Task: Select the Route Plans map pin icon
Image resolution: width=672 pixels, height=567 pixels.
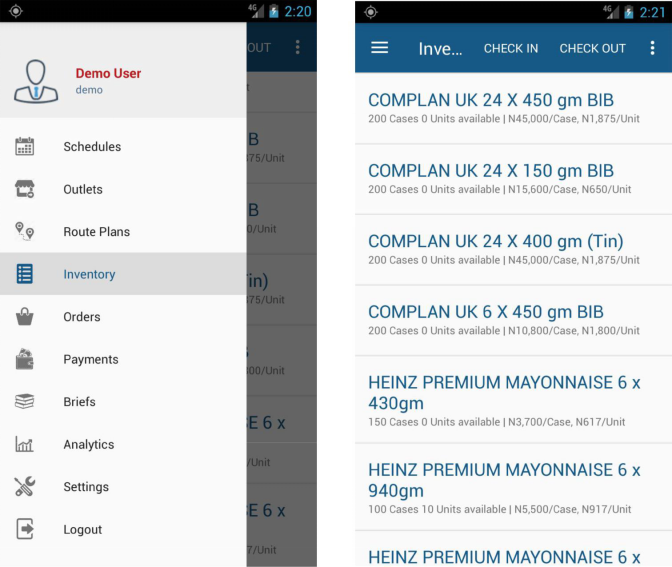Action: coord(24,231)
